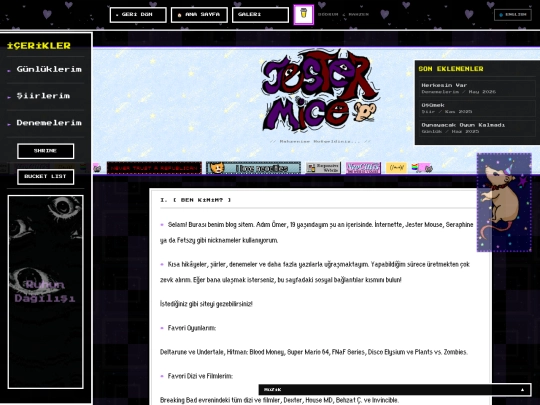
Task: Click the grayed link text beside the cup icon
Action: [x=343, y=15]
